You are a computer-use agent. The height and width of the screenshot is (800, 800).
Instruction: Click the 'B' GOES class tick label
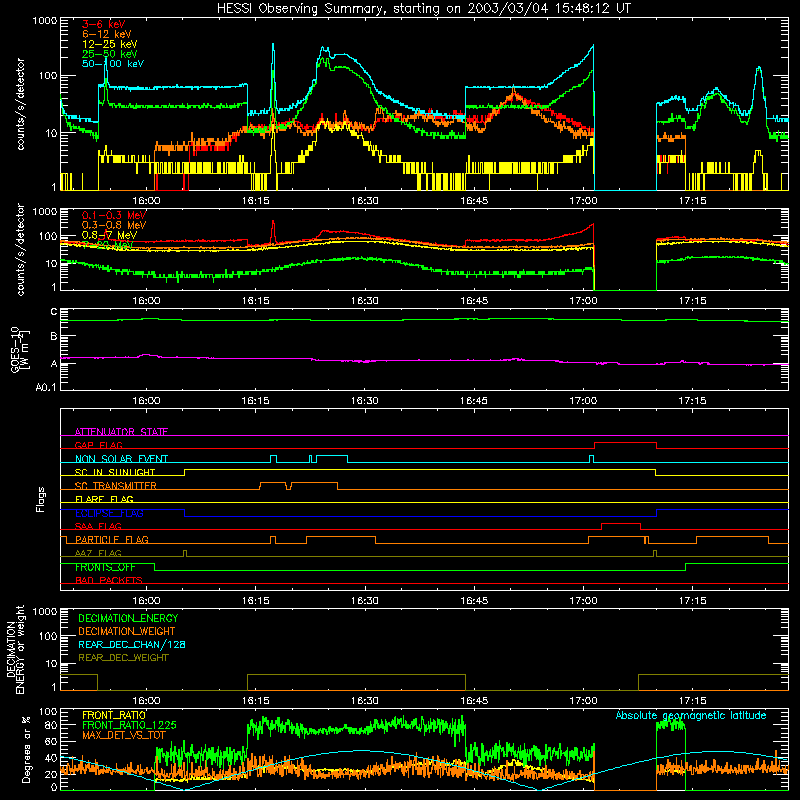tap(54, 337)
